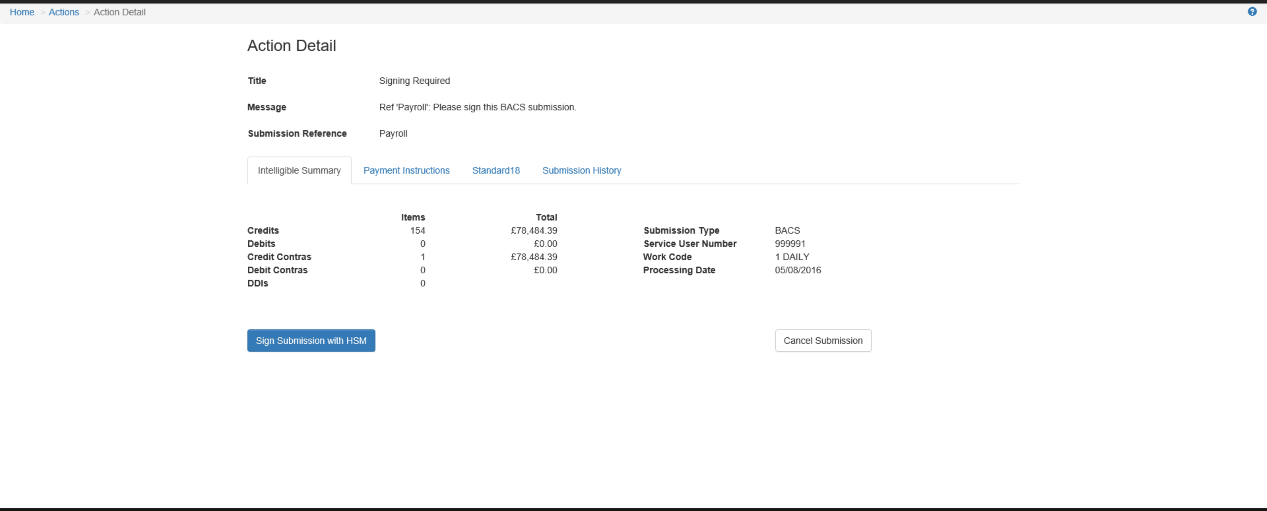Open the Standard18 tab
Viewport: 1267px width, 511px height.
pos(496,171)
